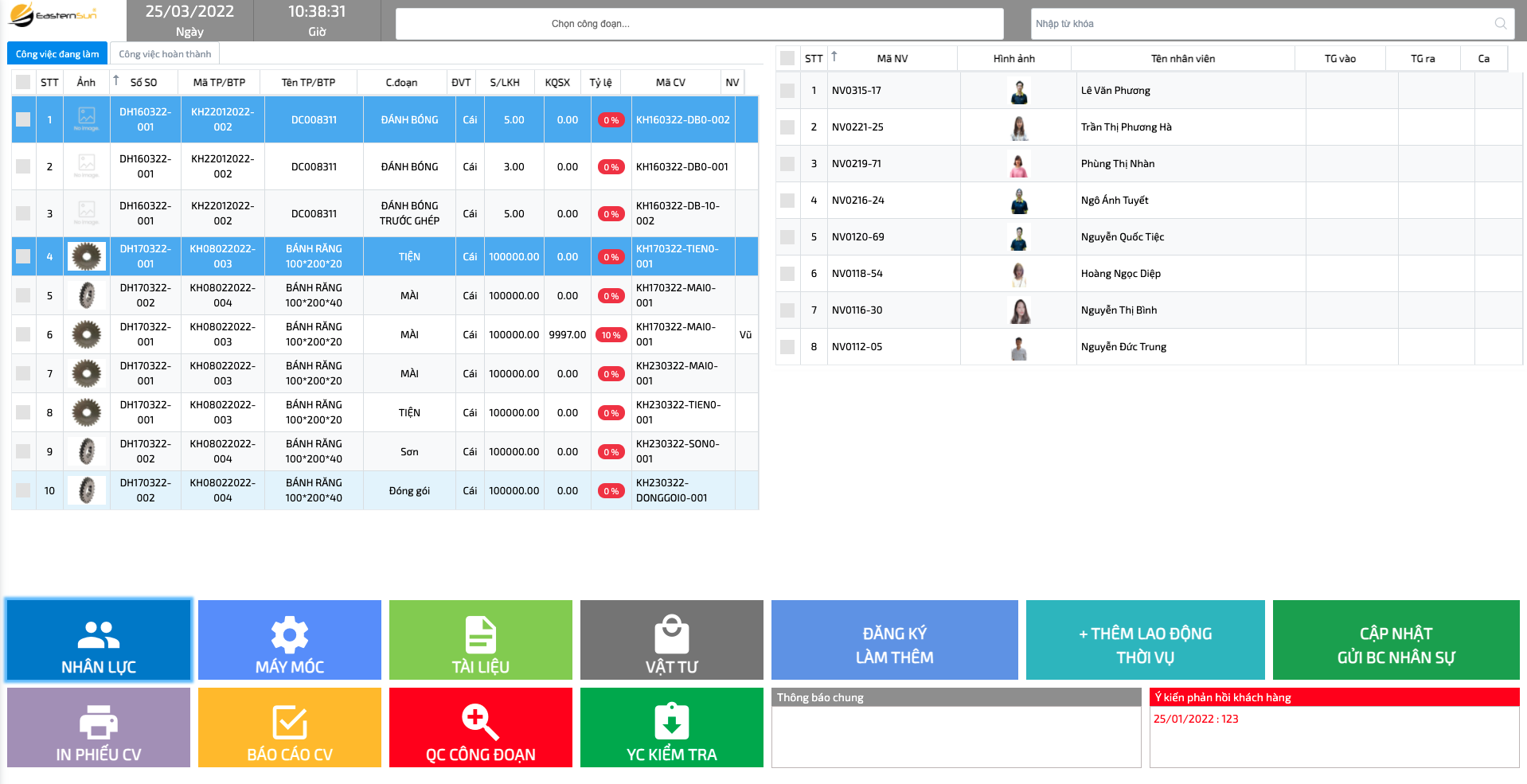Click the IN PHIẾU CV printer tile
This screenshot has height=784, width=1527.
pyautogui.click(x=99, y=728)
